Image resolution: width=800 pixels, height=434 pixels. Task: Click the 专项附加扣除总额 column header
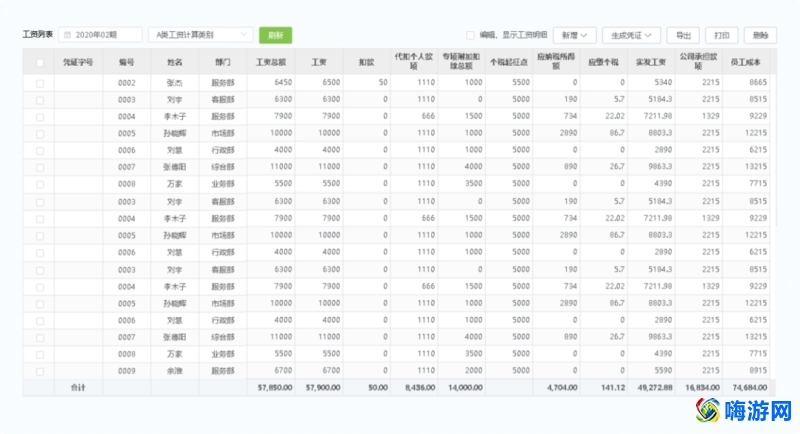point(461,61)
